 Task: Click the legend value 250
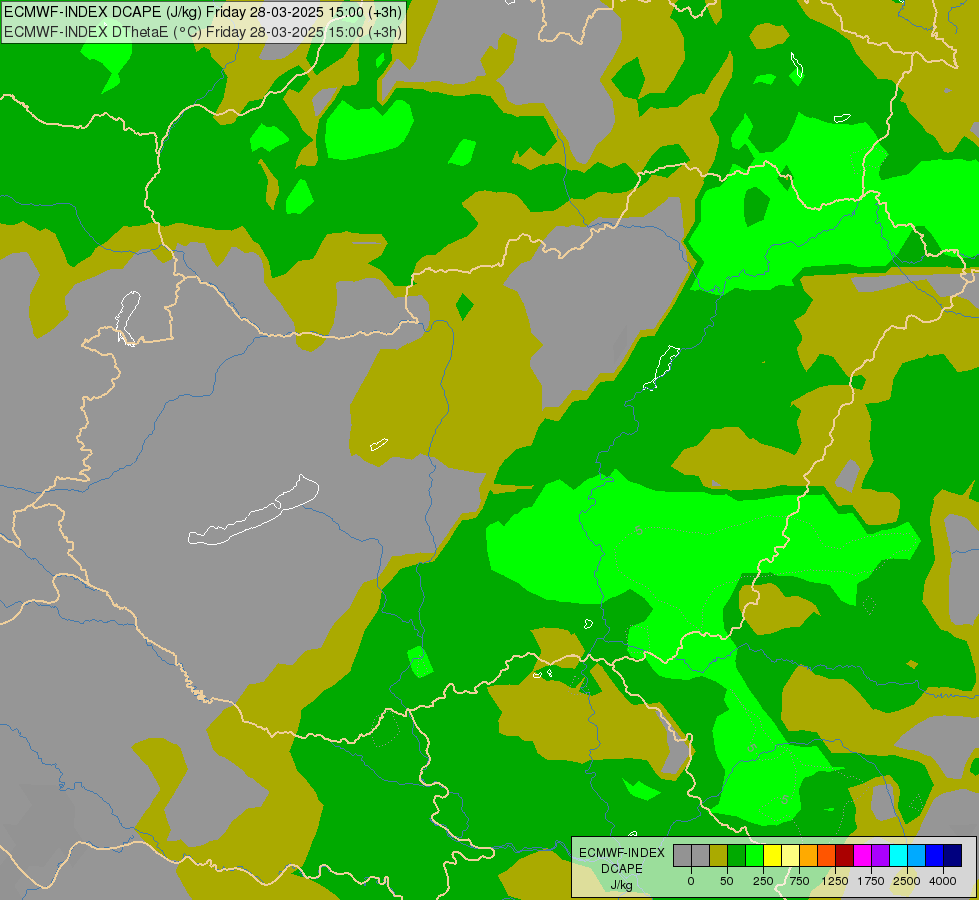coord(763,881)
